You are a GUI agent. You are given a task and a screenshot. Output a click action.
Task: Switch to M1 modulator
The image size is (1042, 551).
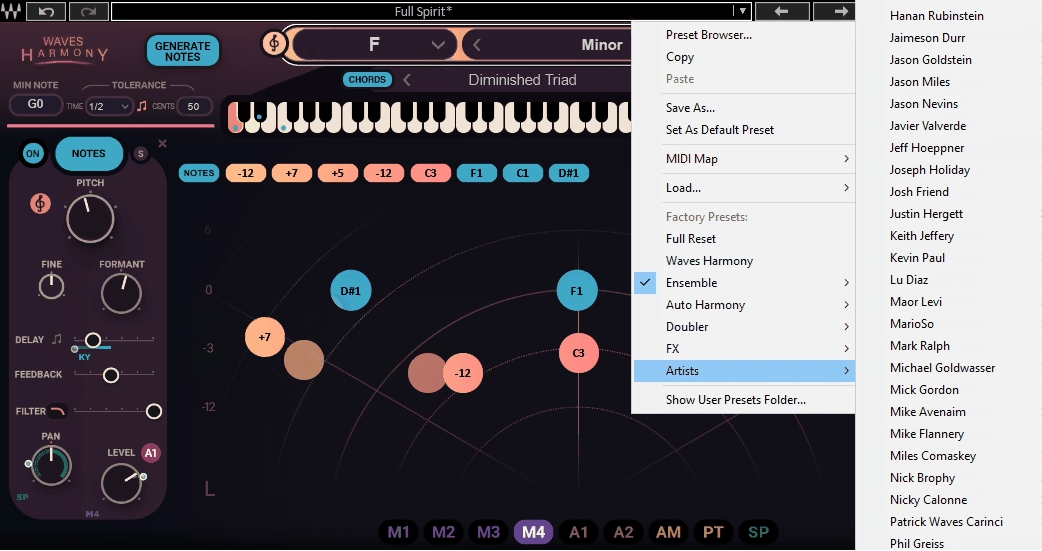pyautogui.click(x=399, y=532)
